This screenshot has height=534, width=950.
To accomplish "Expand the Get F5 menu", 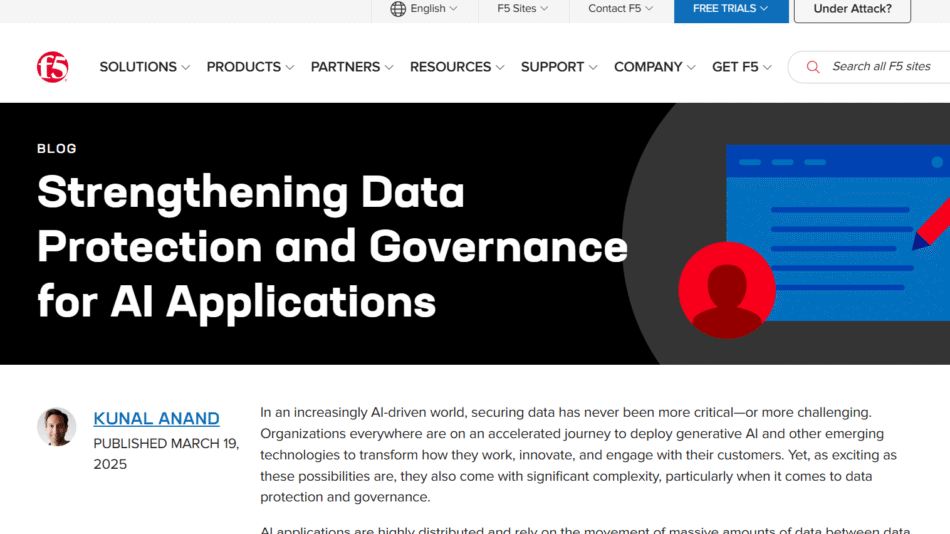I will (x=741, y=67).
